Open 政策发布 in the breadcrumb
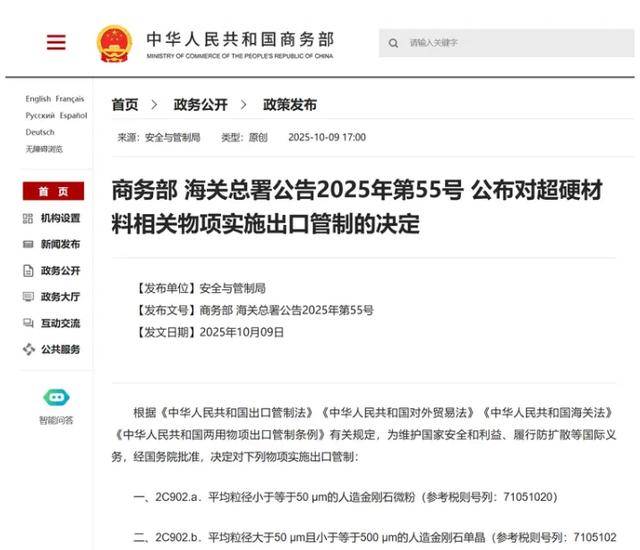Viewport: 640px width, 550px height. [x=290, y=104]
